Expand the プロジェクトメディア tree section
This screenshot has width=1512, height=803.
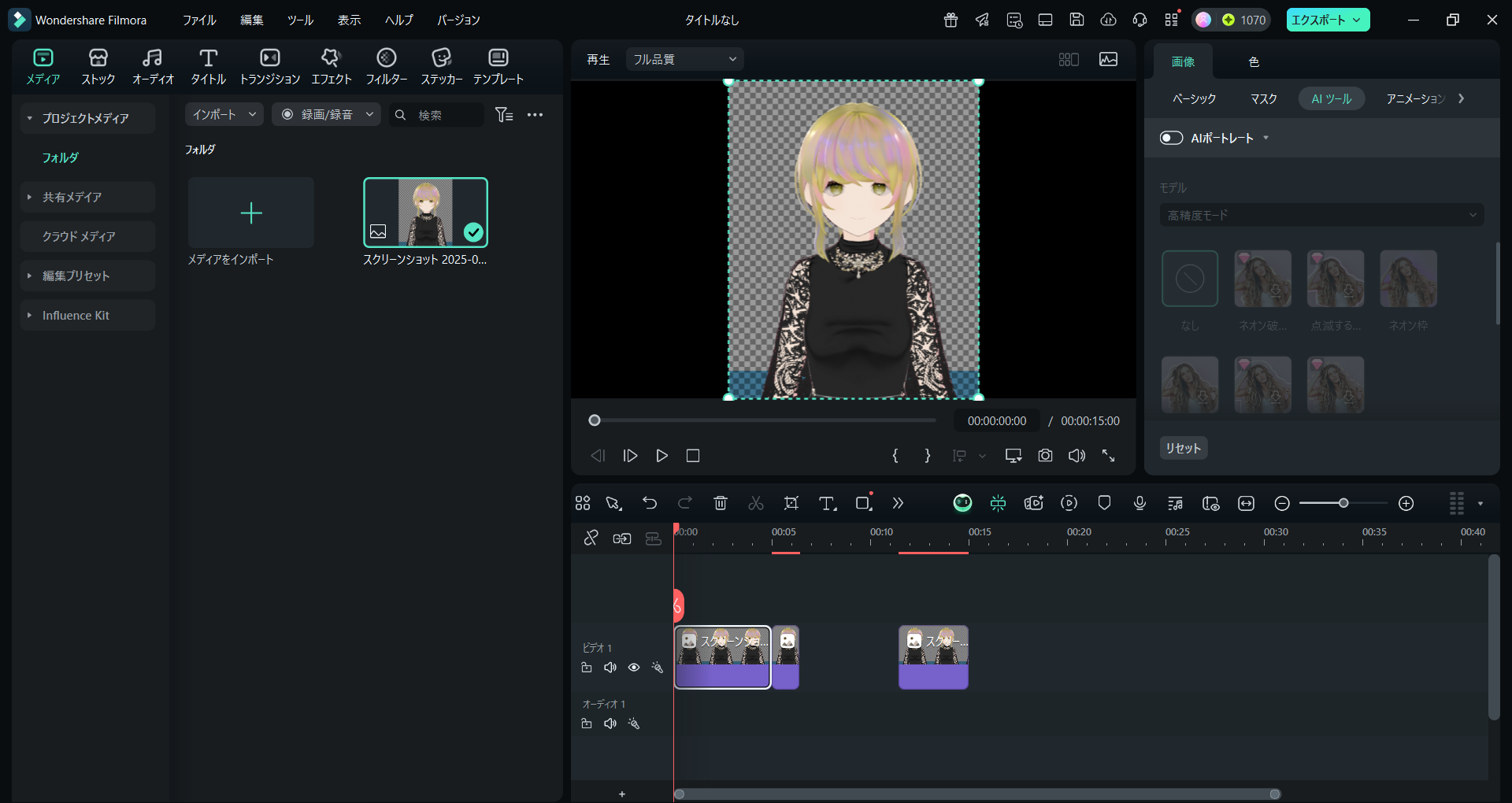[30, 118]
